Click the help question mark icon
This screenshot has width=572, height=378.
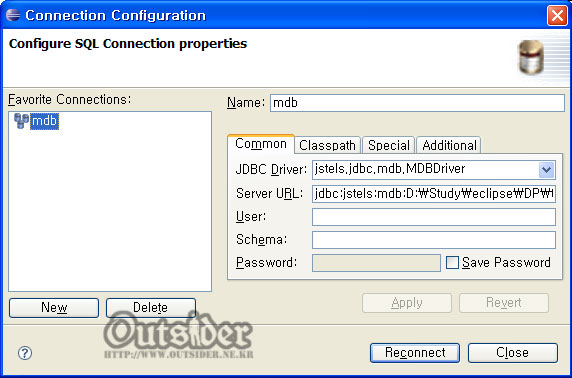click(x=25, y=353)
